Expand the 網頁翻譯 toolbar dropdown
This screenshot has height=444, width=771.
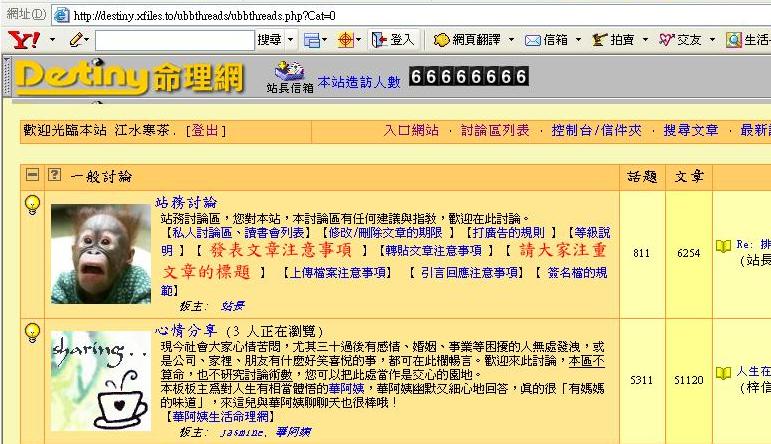(x=511, y=40)
